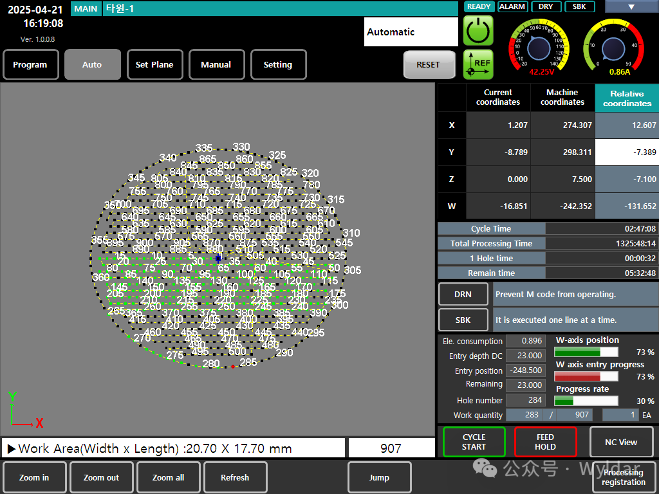This screenshot has width=660, height=495.
Task: Click the Relative X value 12.607
Action: (x=627, y=125)
